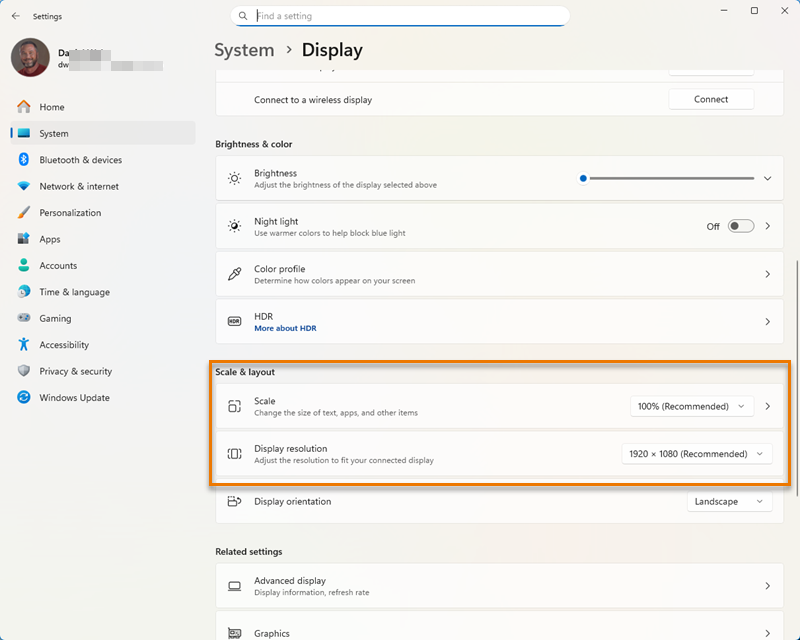Screen dimensions: 800x640
Task: Open Privacy & security settings
Action: [x=103, y=371]
